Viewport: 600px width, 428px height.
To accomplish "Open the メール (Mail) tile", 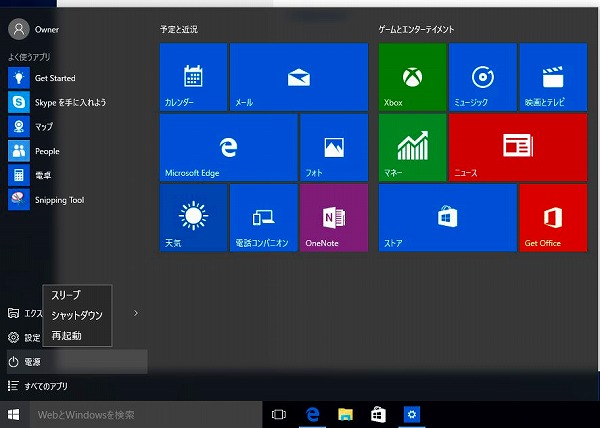I will click(299, 77).
